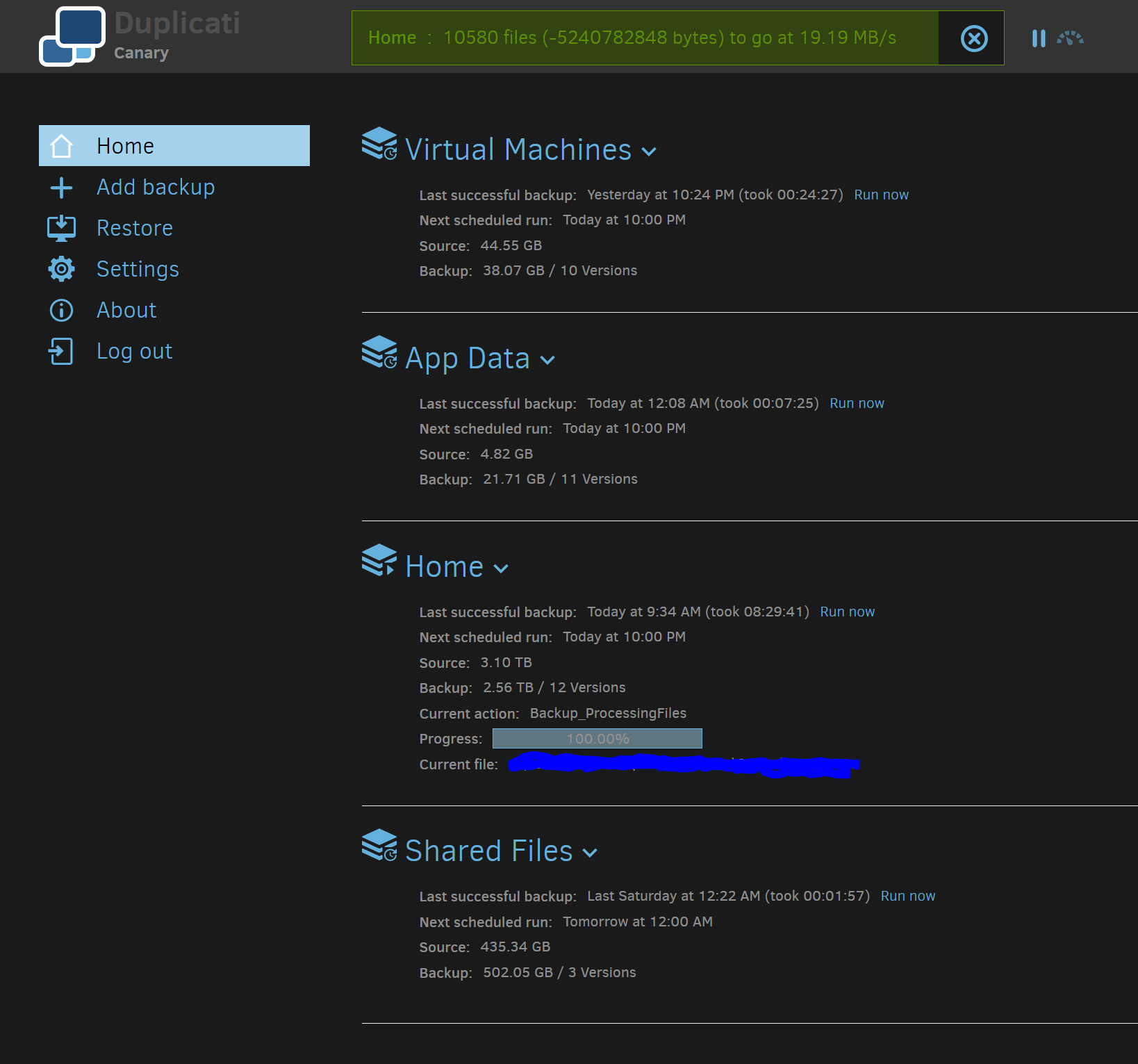Click the Home house icon in sidebar
This screenshot has width=1138, height=1064.
[61, 146]
